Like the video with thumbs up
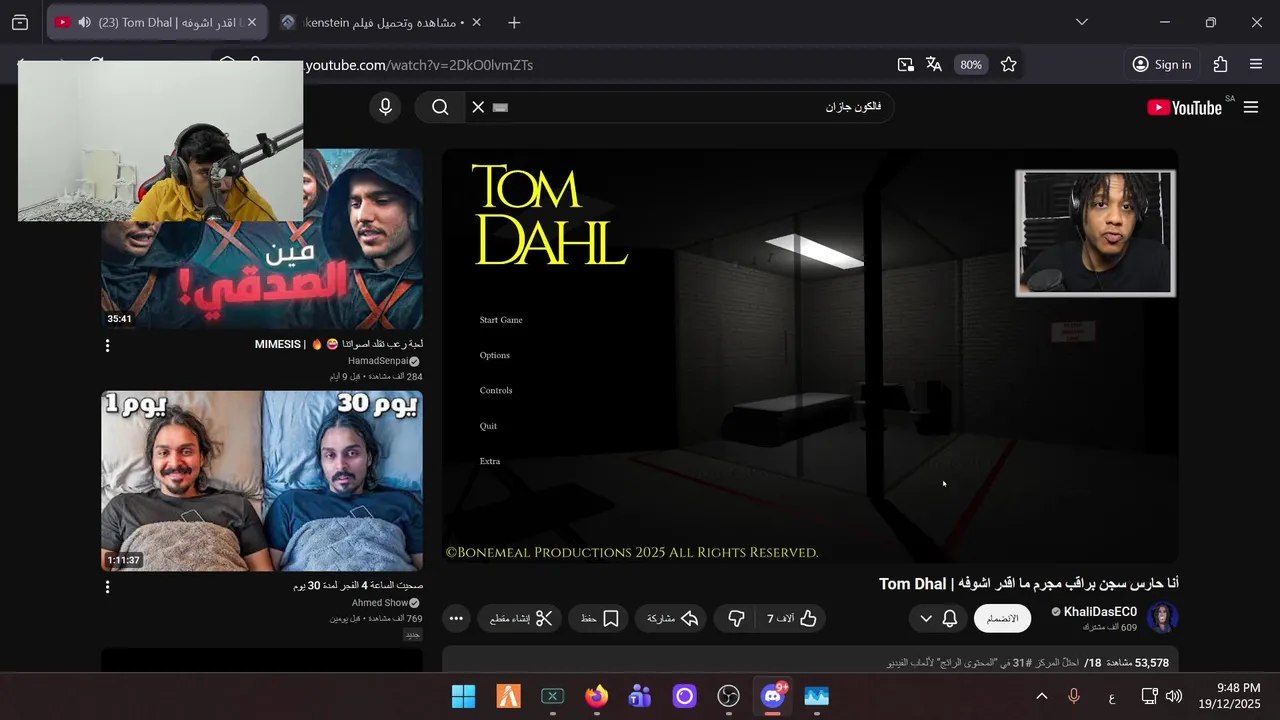This screenshot has width=1280, height=720. click(792, 619)
